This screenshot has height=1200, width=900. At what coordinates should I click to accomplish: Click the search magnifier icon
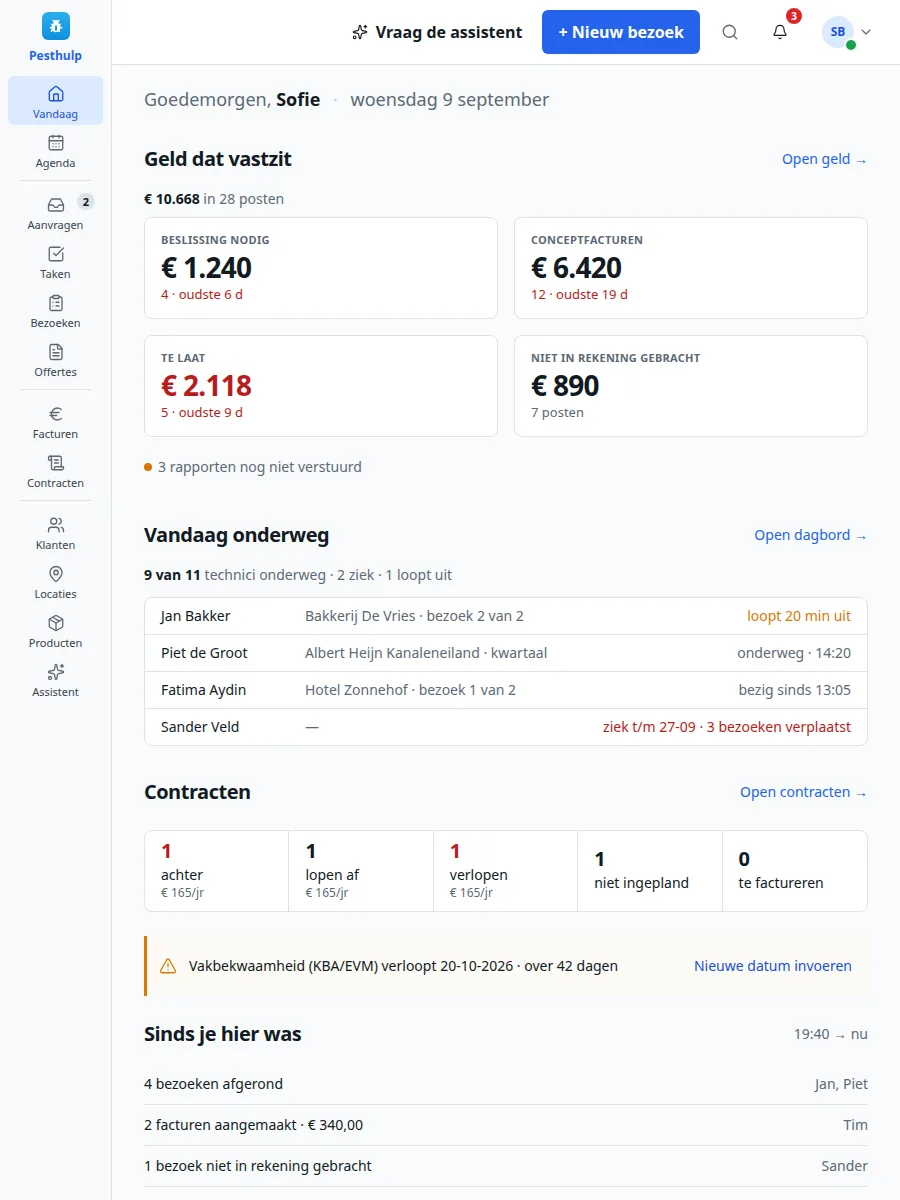(x=730, y=32)
